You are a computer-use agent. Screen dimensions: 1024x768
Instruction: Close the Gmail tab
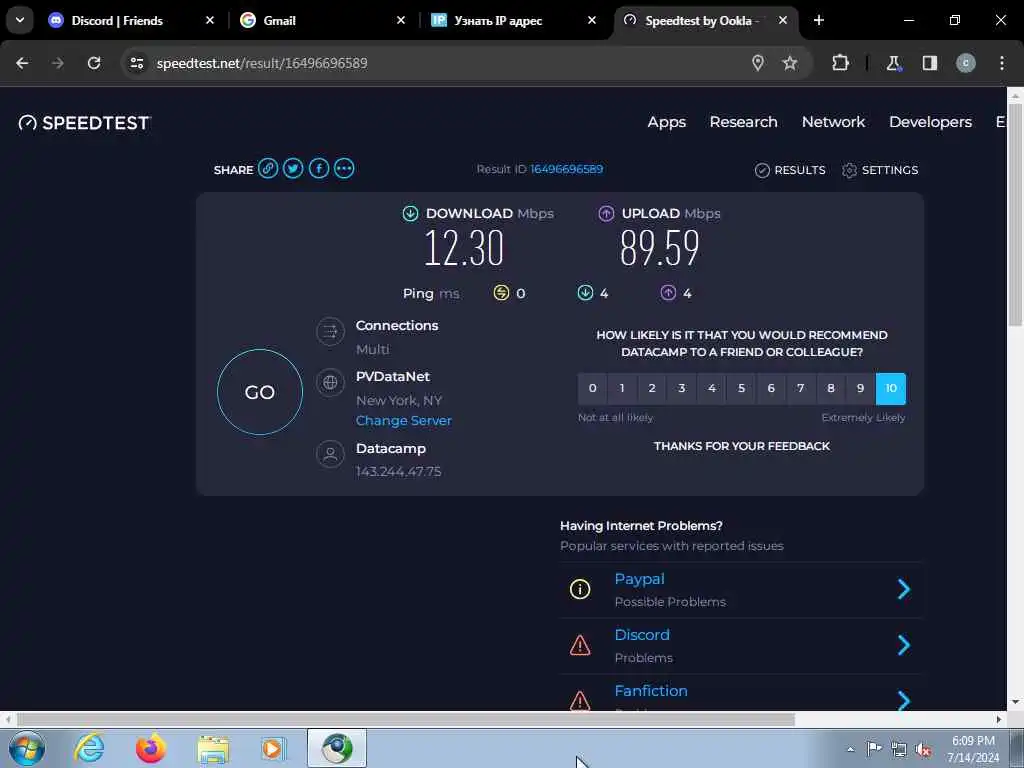click(x=401, y=20)
